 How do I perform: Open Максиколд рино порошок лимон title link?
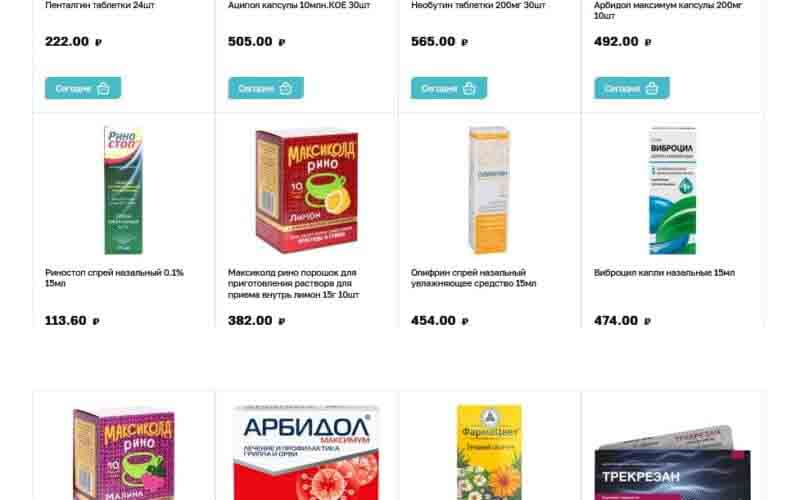pyautogui.click(x=293, y=284)
